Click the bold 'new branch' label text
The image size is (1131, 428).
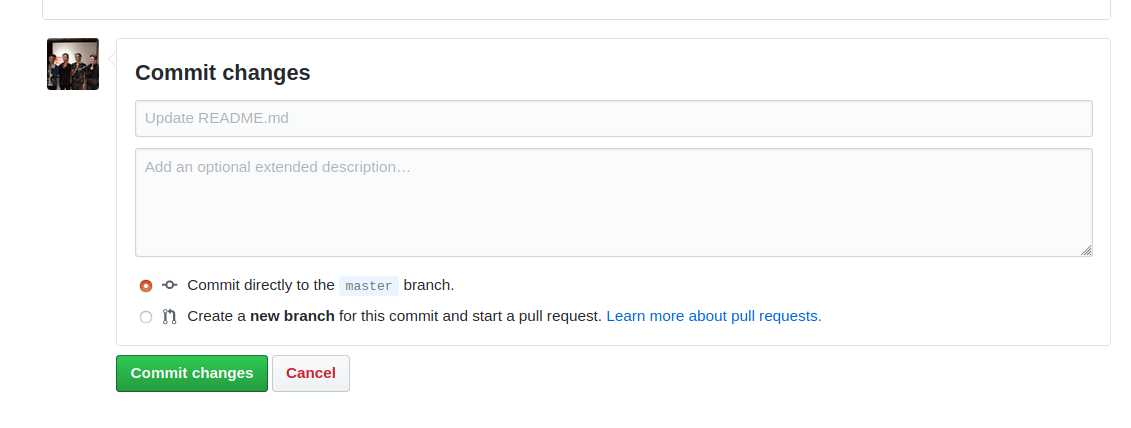click(292, 316)
